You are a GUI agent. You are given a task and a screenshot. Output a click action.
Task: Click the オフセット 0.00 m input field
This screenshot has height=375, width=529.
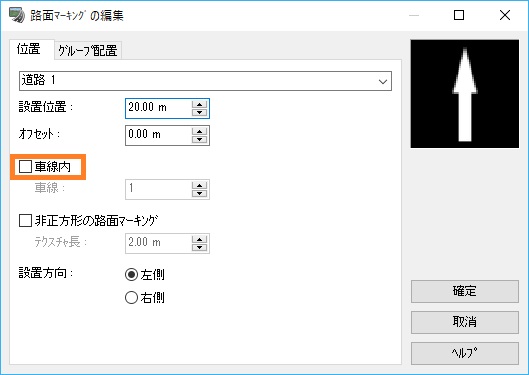click(158, 135)
